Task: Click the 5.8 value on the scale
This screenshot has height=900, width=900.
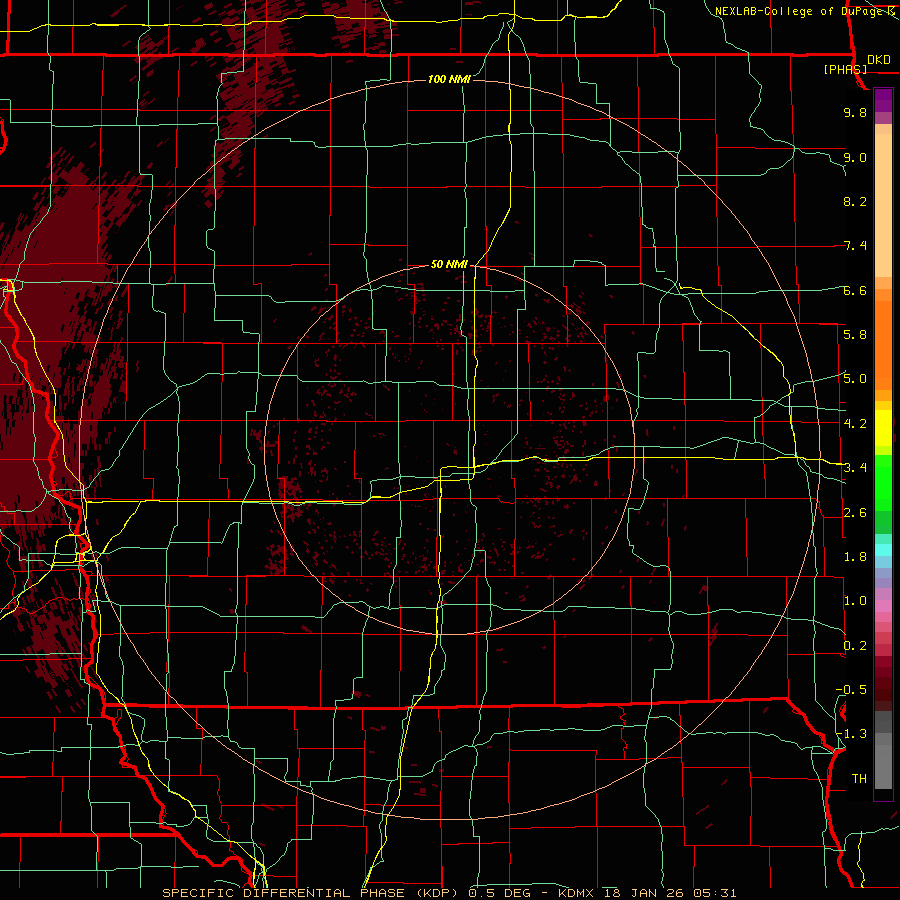Action: (x=855, y=334)
